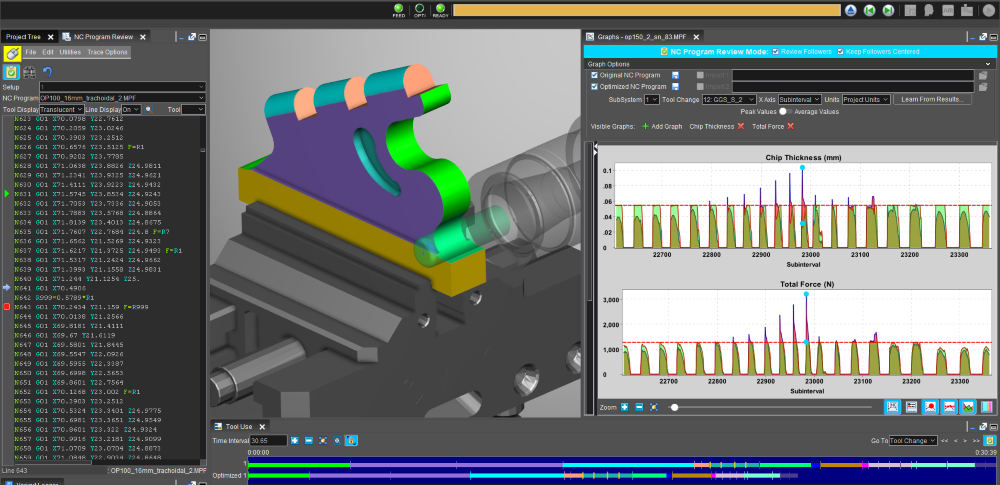Image resolution: width=1000 pixels, height=485 pixels.
Task: Switch the Peak/Average Values toggle
Action: (785, 112)
